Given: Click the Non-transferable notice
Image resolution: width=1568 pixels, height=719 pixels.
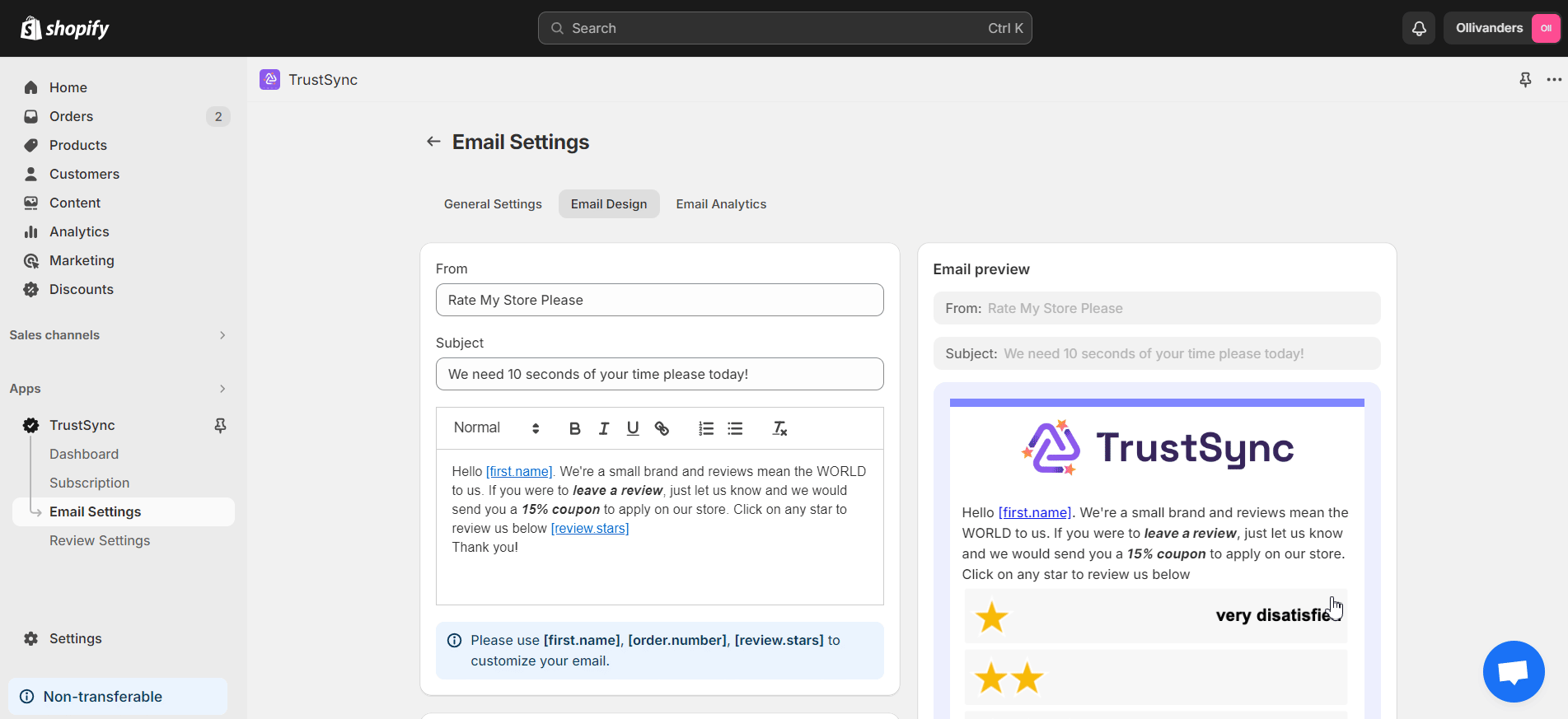Looking at the screenshot, I should coord(118,697).
